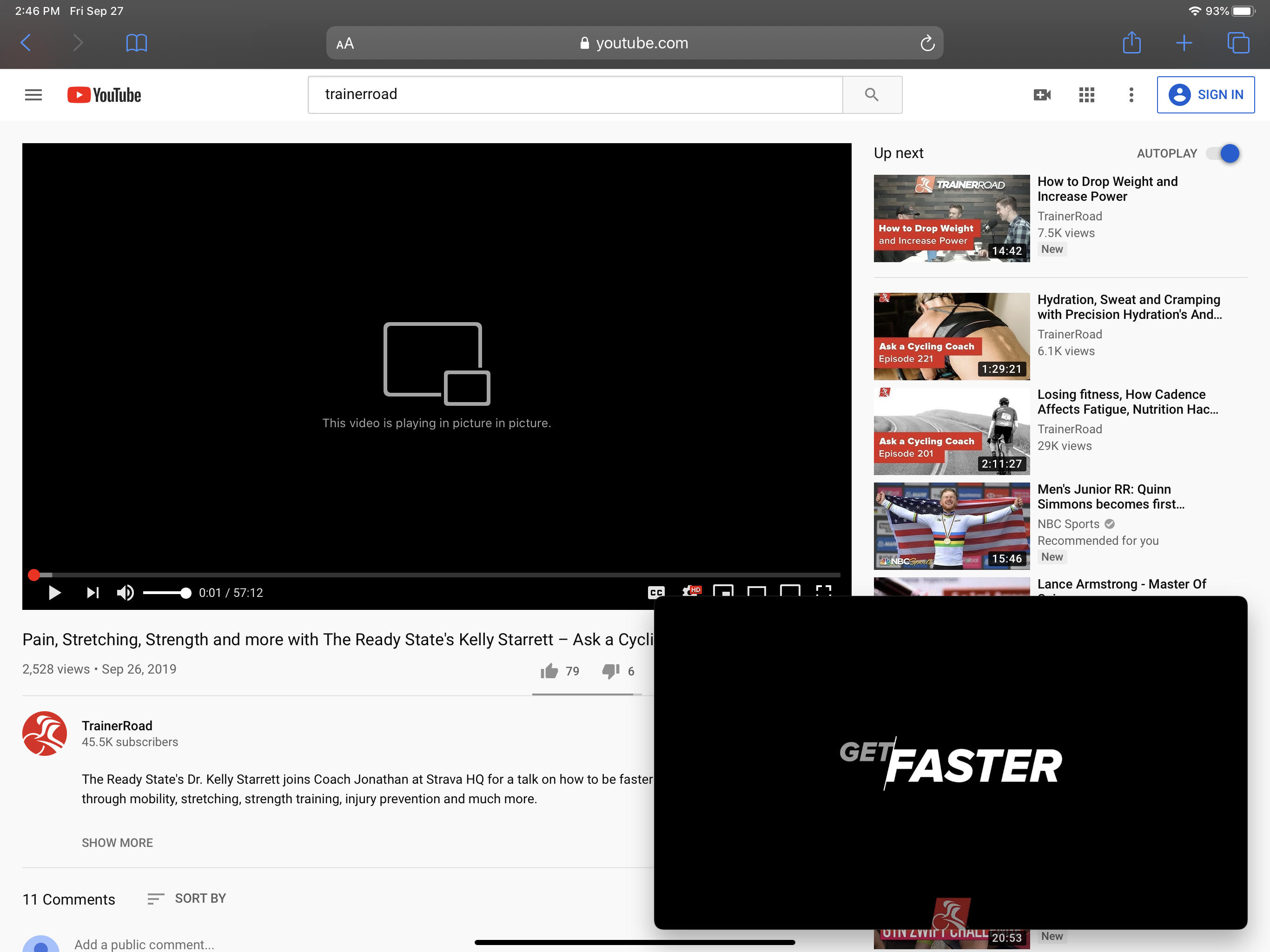The width and height of the screenshot is (1270, 952).
Task: Go forward with Safari forward arrow
Action: point(78,42)
